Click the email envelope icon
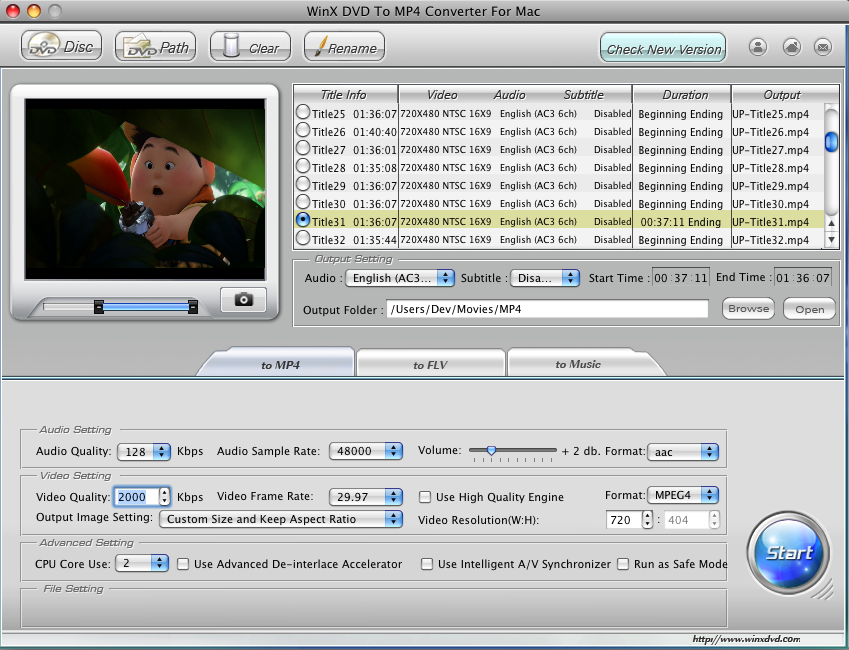Image resolution: width=849 pixels, height=650 pixels. [x=823, y=47]
